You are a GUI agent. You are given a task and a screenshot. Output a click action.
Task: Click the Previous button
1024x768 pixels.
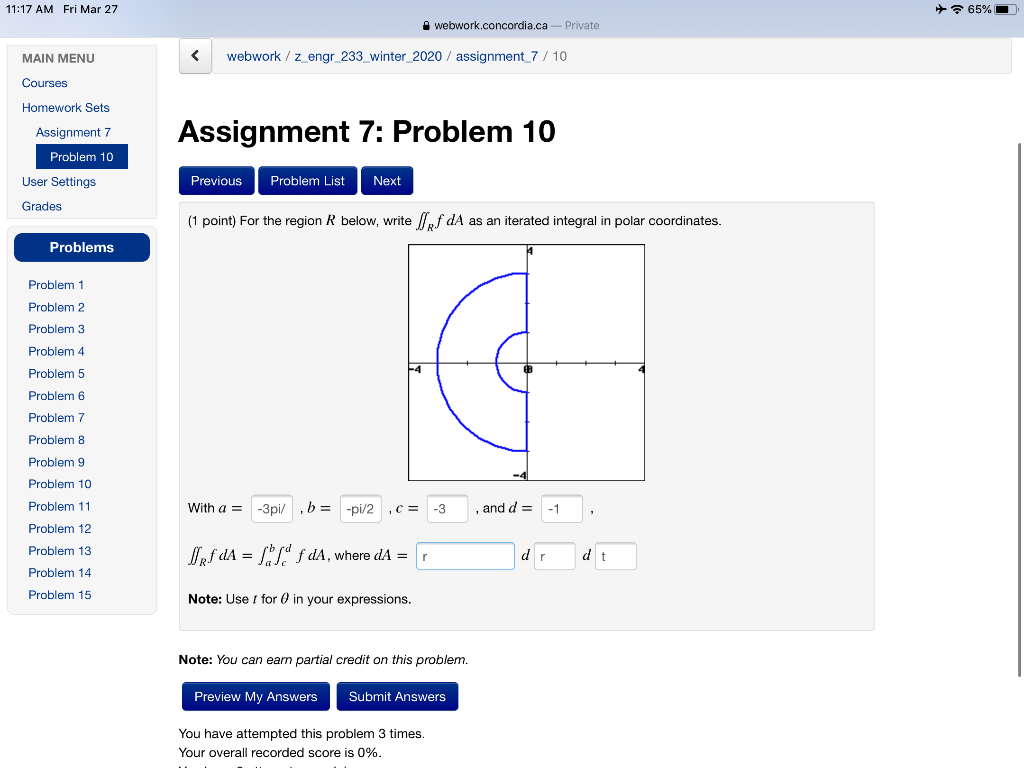[x=216, y=180]
